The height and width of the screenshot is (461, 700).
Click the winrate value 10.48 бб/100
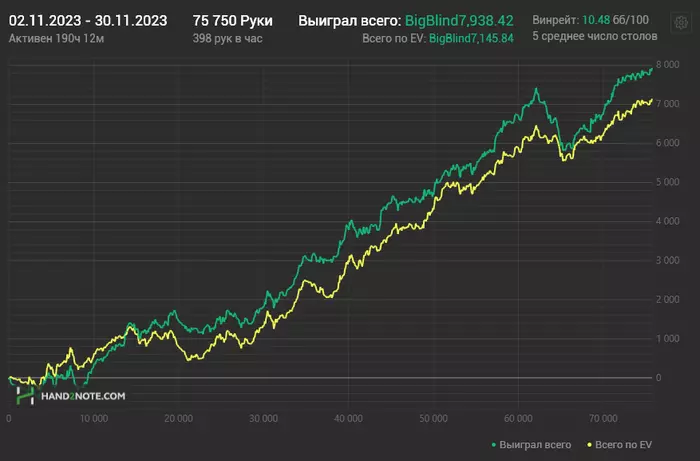[x=616, y=20]
